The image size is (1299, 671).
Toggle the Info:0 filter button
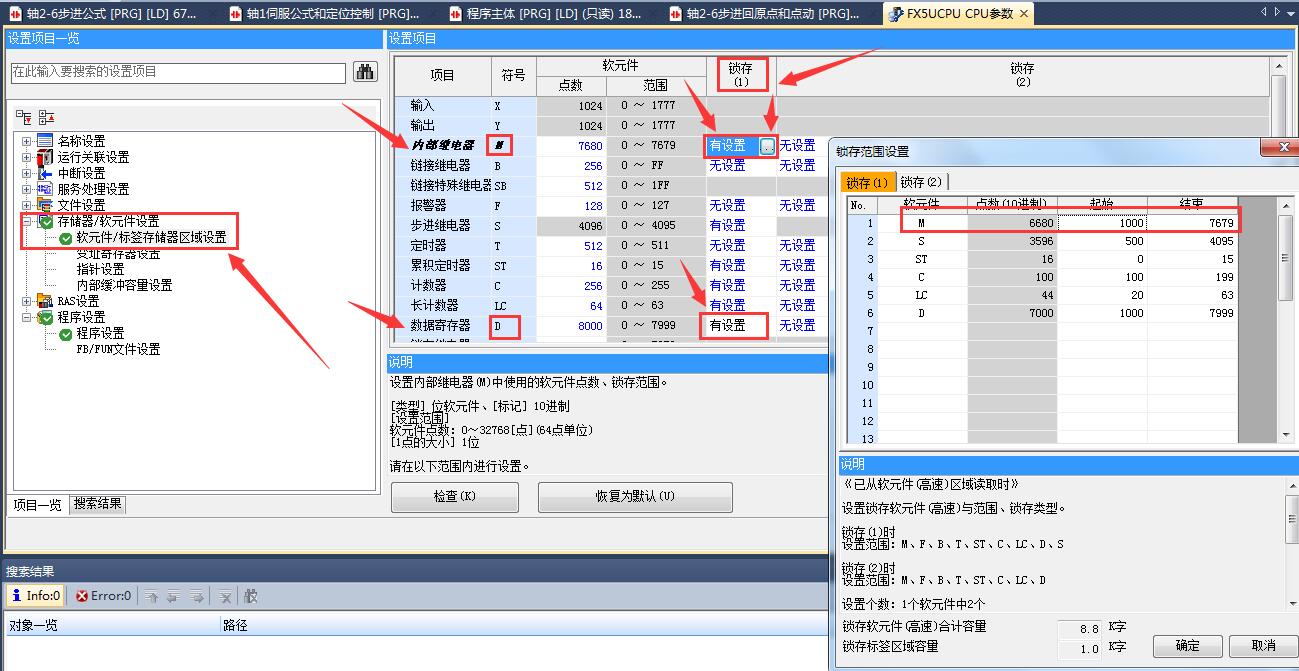37,596
